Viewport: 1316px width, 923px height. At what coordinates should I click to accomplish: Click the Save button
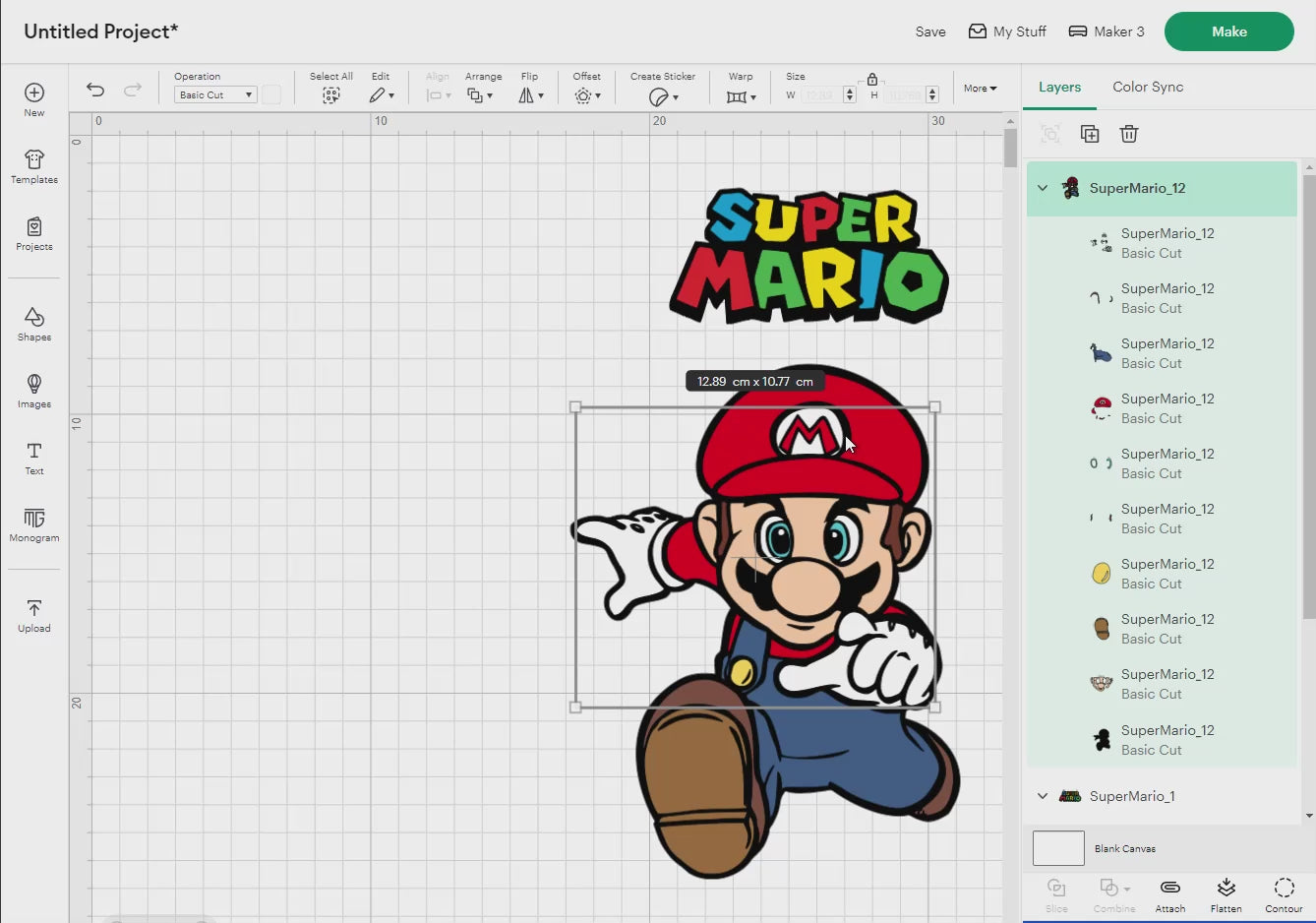click(930, 31)
